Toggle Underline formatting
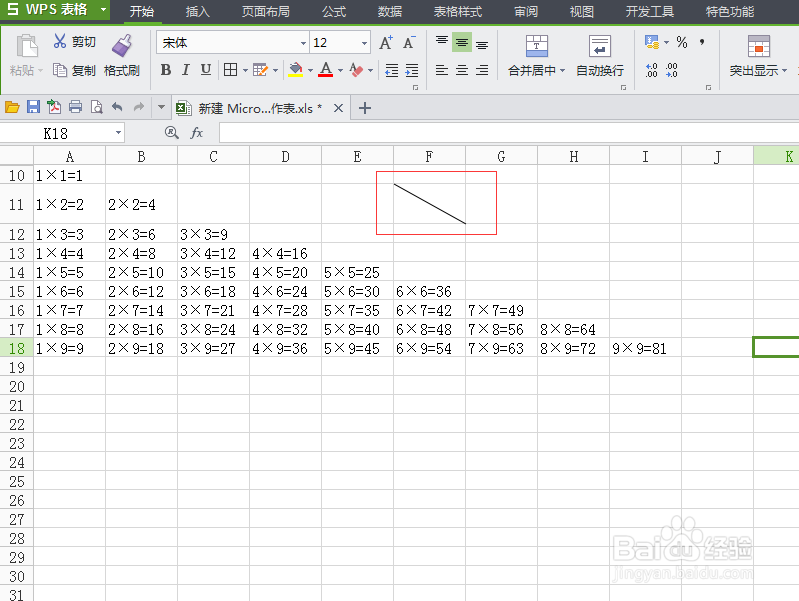The image size is (799, 601). pyautogui.click(x=205, y=70)
